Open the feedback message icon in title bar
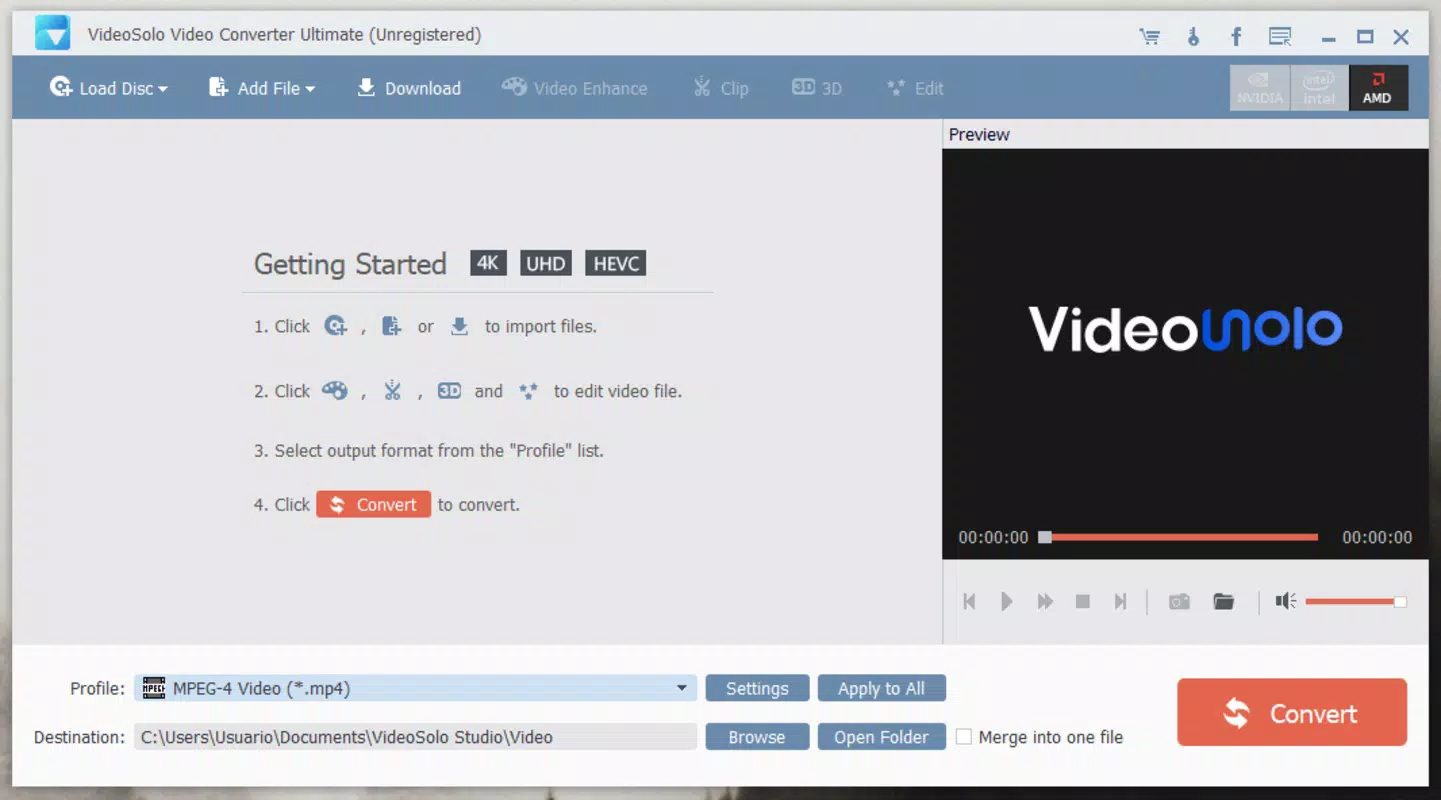This screenshot has width=1441, height=800. click(1280, 37)
